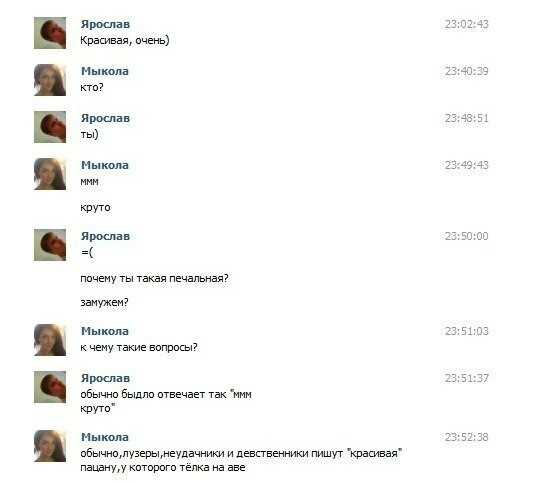Open Мыкола's avatar beside 'к чему такие вопросы?'
555x483 pixels.
coord(50,340)
